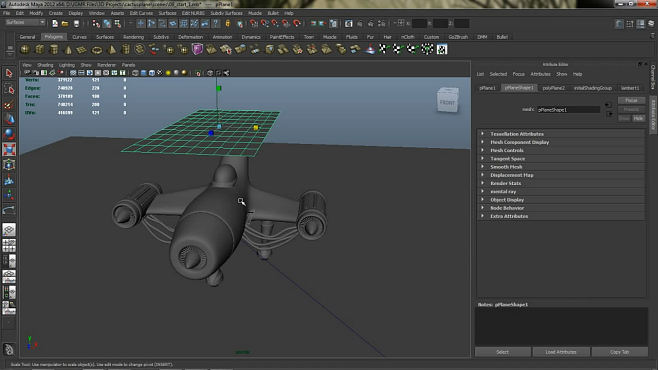The height and width of the screenshot is (370, 658).
Task: Click the Copy Tab button
Action: 620,352
